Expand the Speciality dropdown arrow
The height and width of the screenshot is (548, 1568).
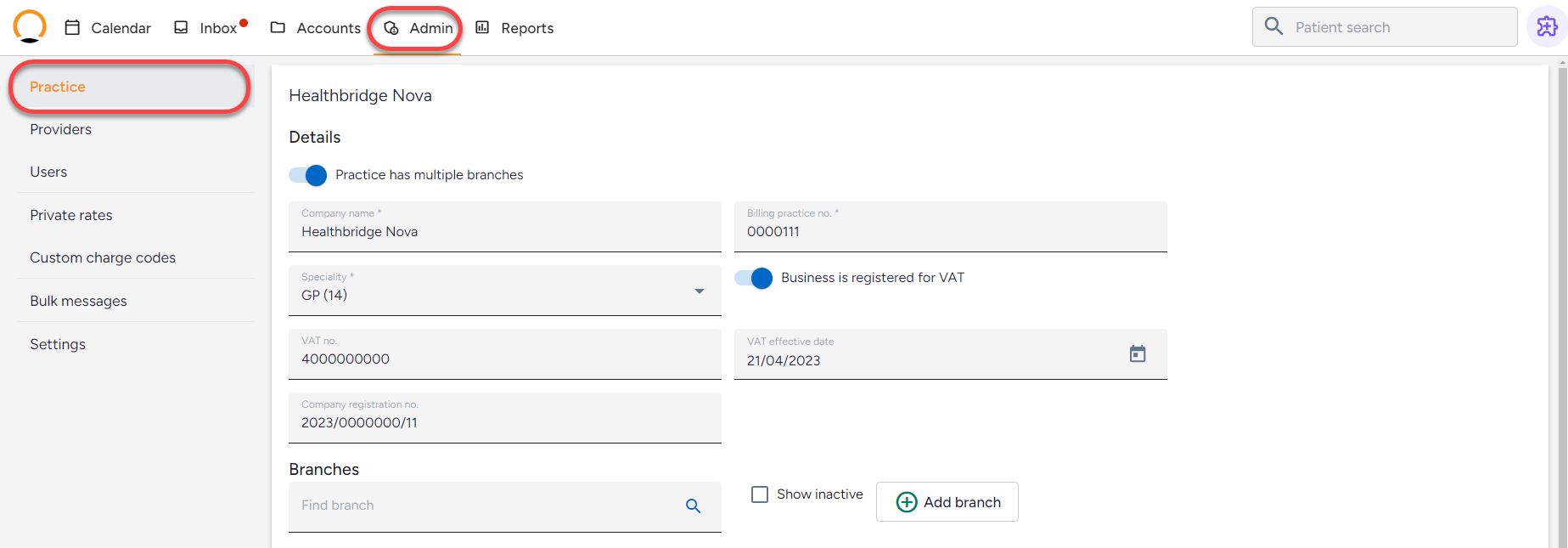[x=700, y=291]
